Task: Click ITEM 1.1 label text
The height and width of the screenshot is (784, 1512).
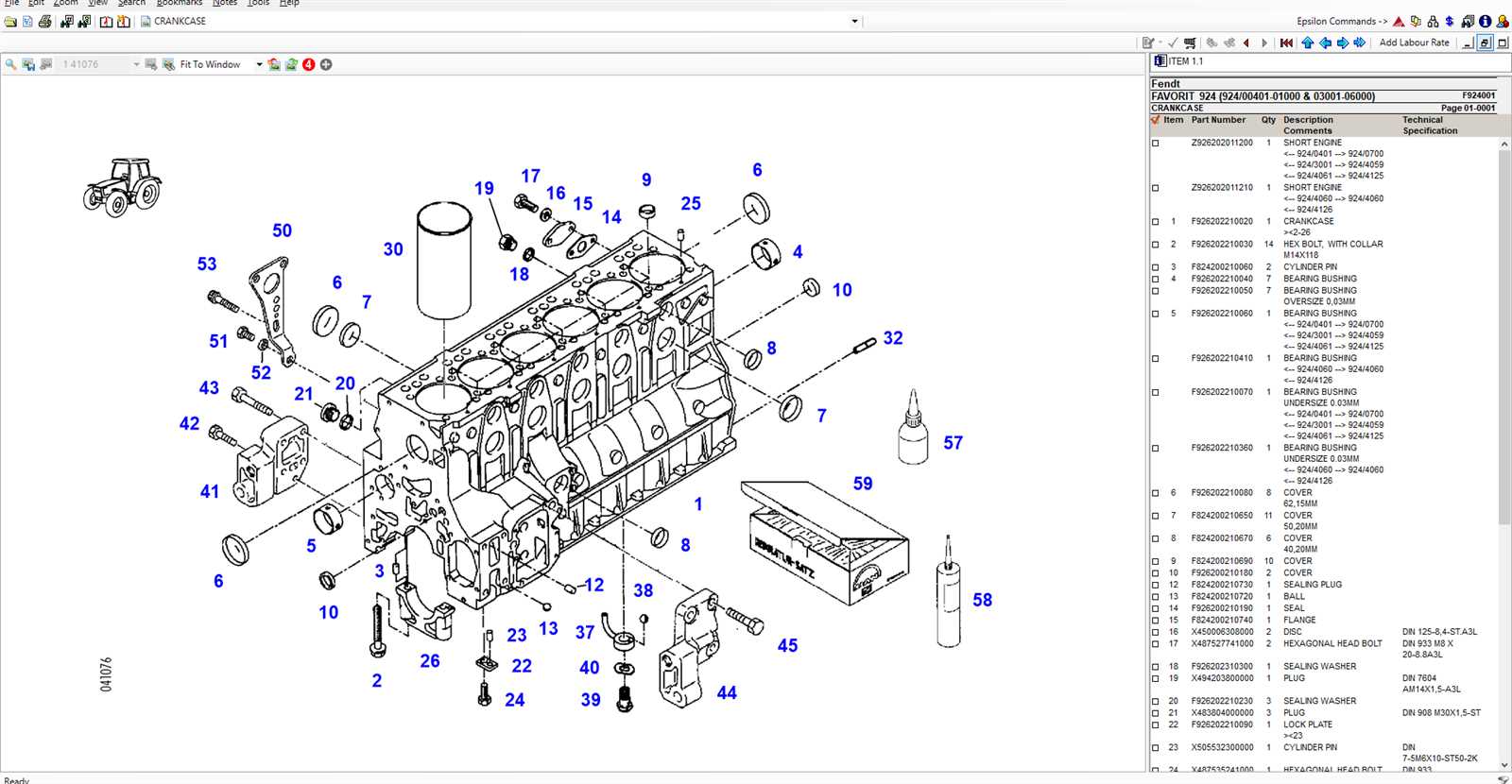Action: [1186, 61]
